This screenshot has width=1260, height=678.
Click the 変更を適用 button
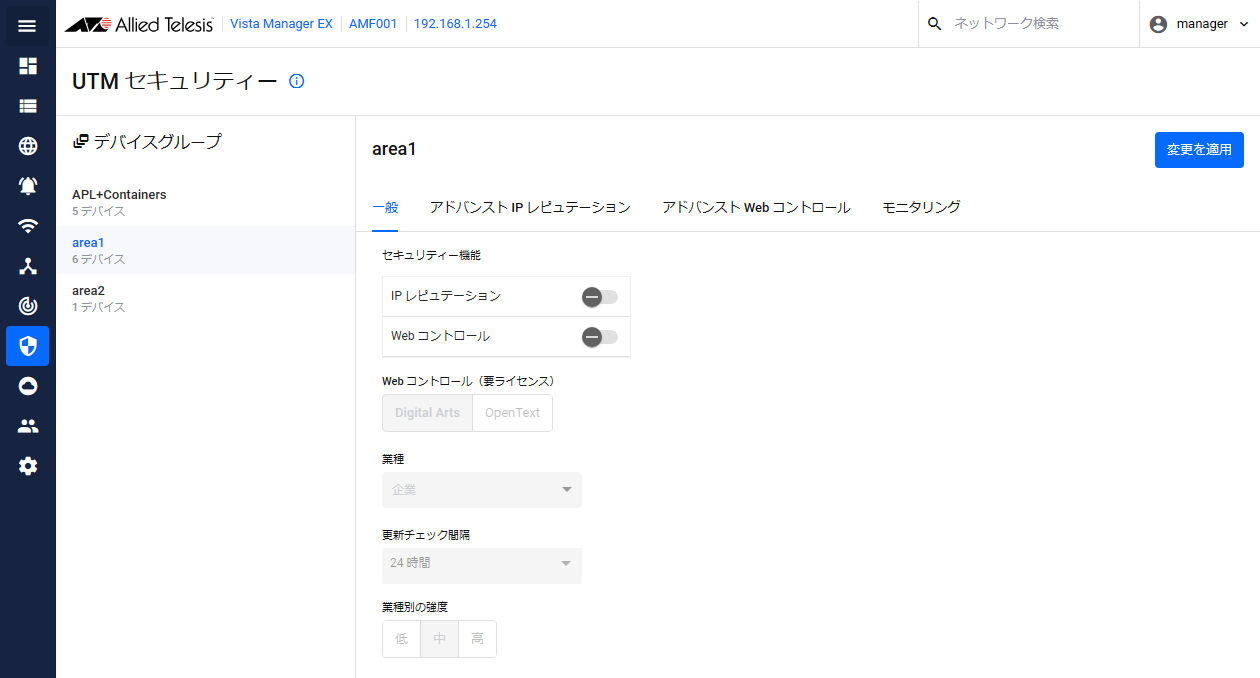1199,150
